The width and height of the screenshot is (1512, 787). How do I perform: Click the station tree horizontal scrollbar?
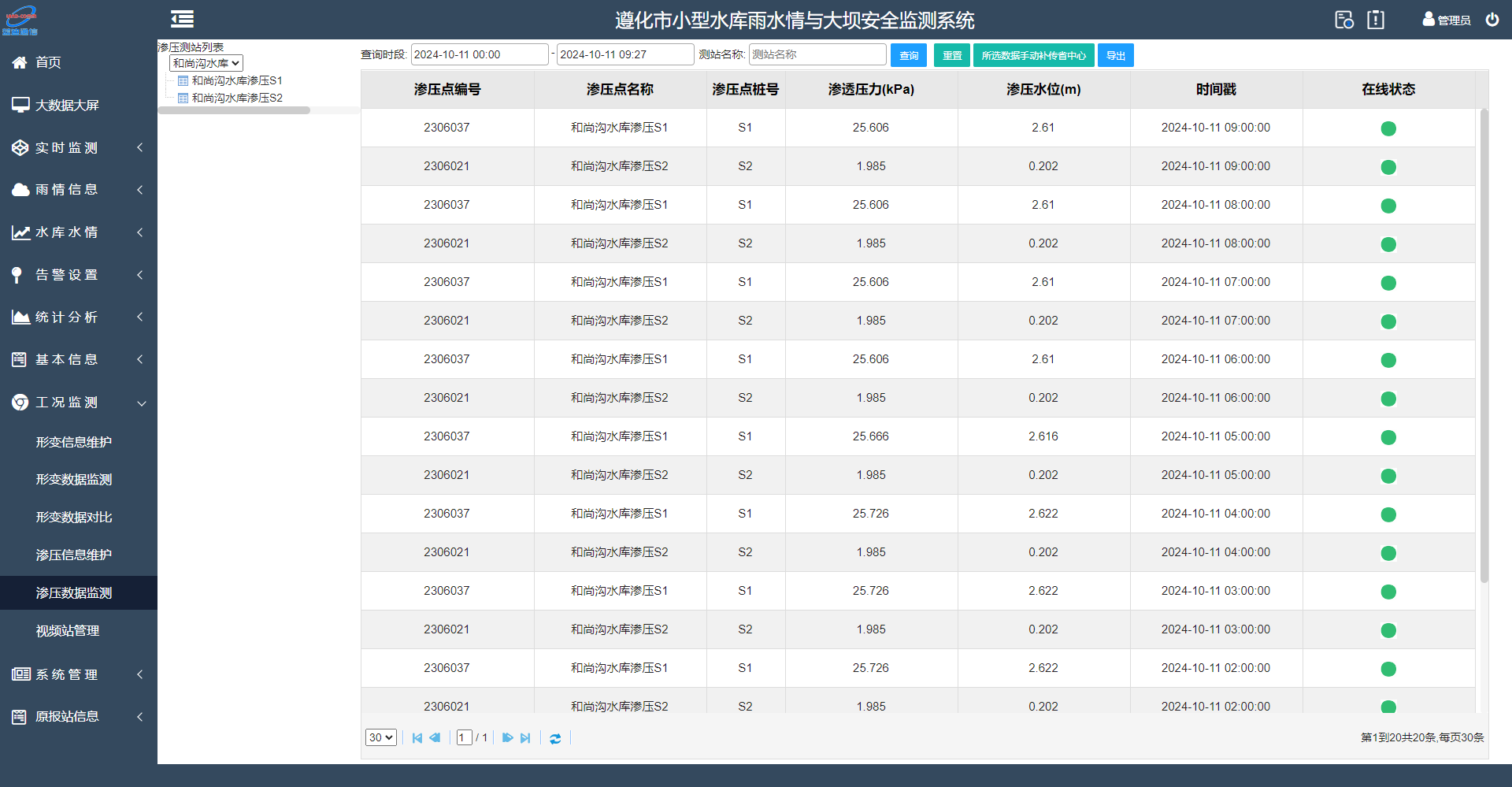point(234,110)
